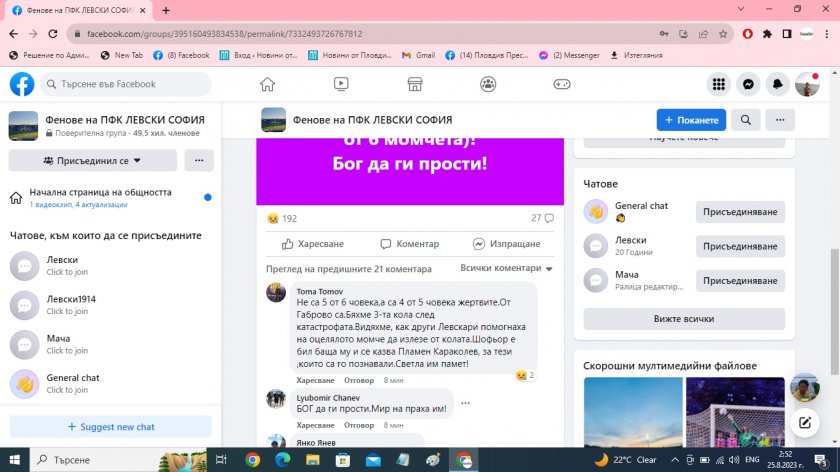Image resolution: width=840 pixels, height=472 pixels.
Task: Click the Поканете invite button
Action: [x=691, y=120]
